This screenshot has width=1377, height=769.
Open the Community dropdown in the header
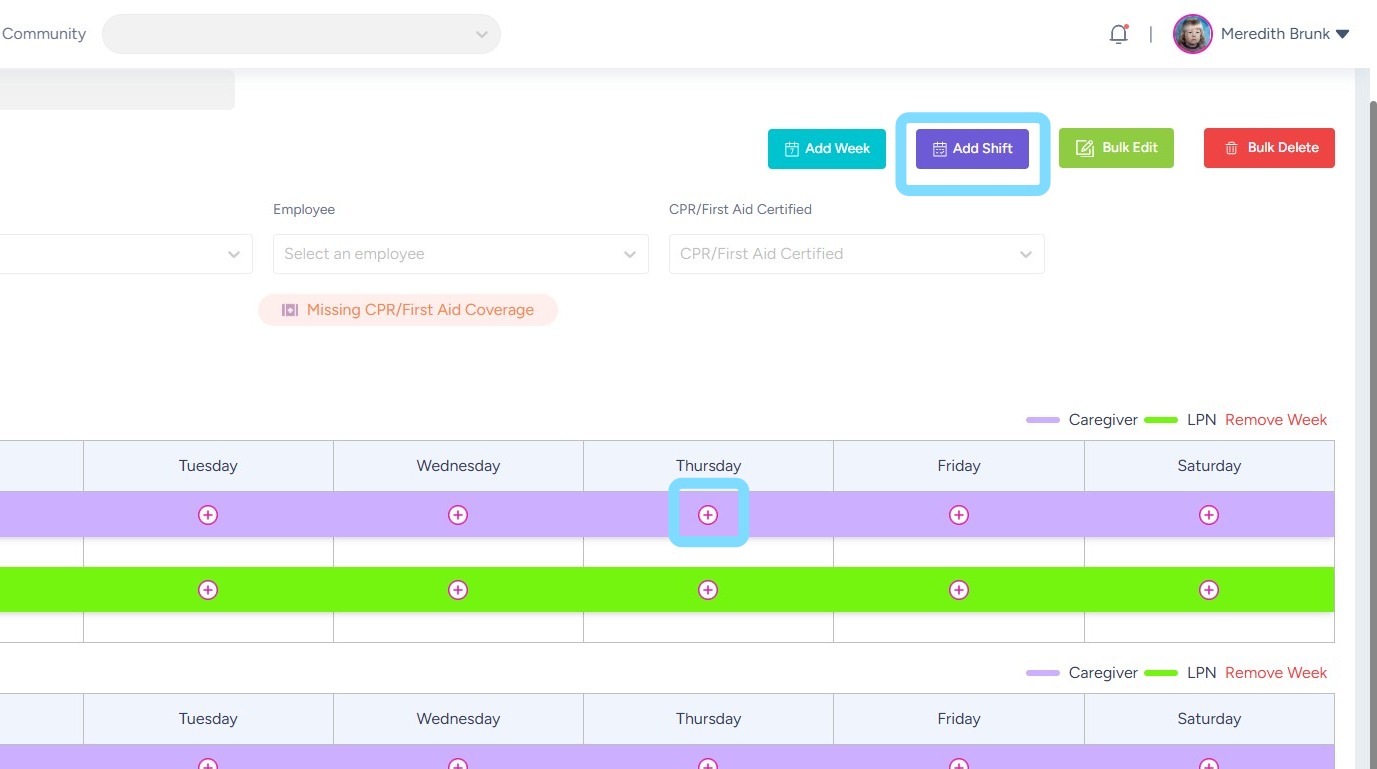301,34
